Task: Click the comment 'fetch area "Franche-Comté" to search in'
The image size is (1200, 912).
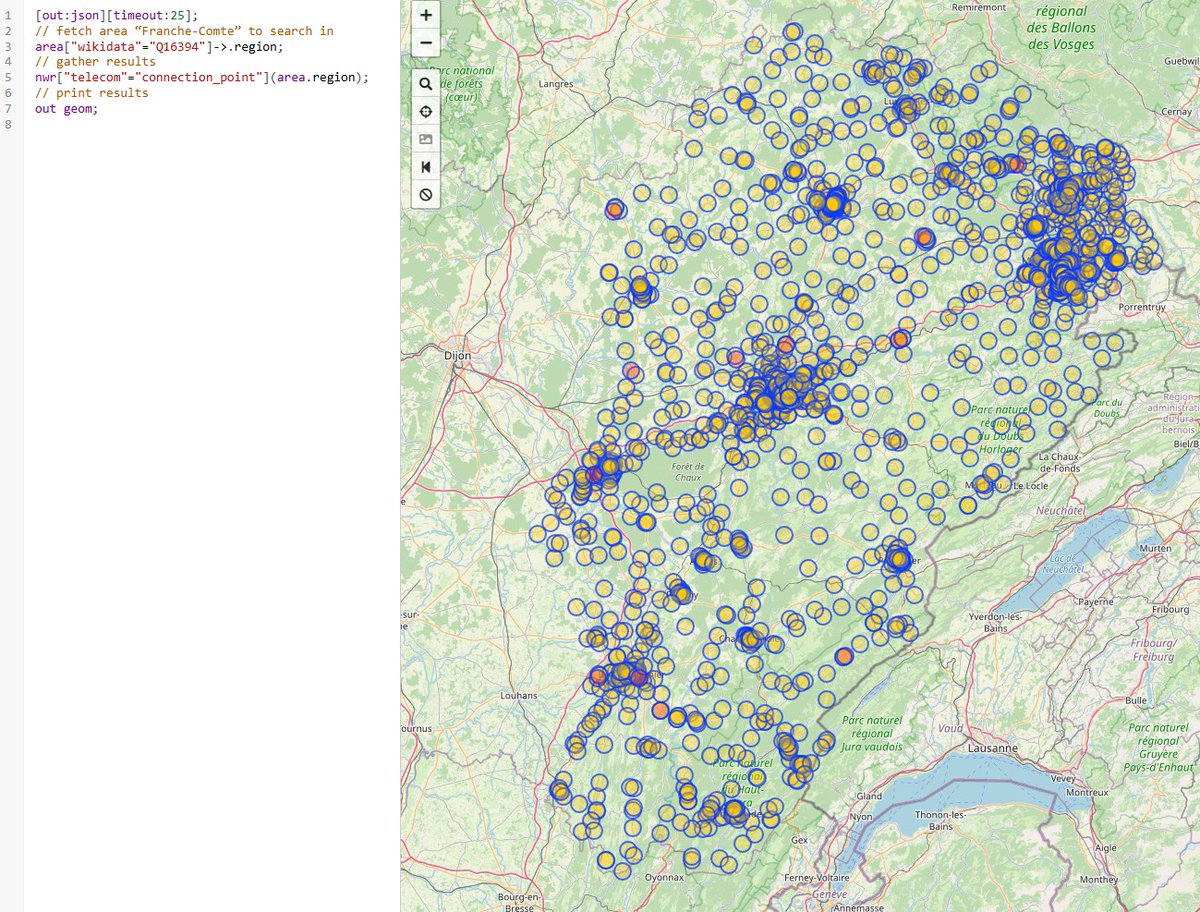Action: (x=184, y=31)
